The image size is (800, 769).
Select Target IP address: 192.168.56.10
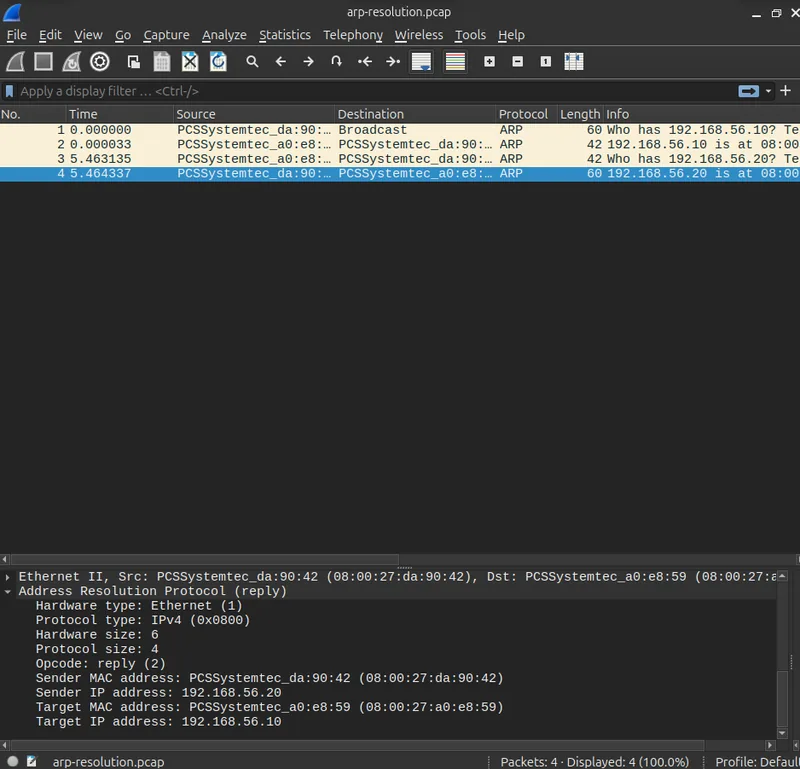(x=158, y=722)
